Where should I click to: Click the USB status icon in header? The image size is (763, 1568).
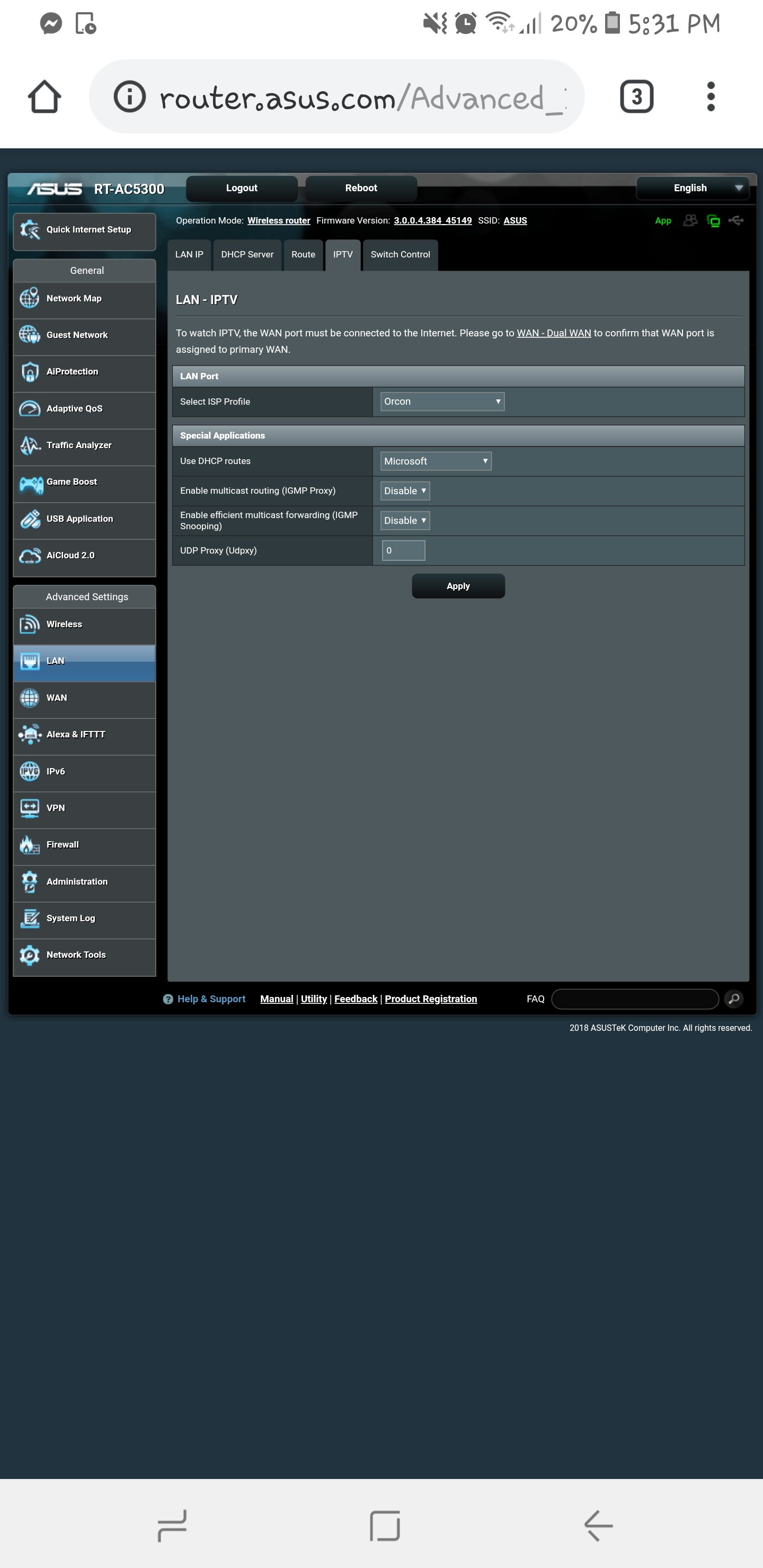pyautogui.click(x=736, y=220)
